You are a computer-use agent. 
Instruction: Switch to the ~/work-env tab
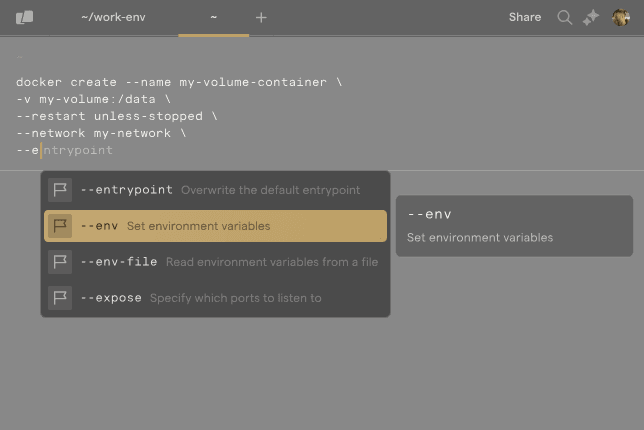coord(113,17)
